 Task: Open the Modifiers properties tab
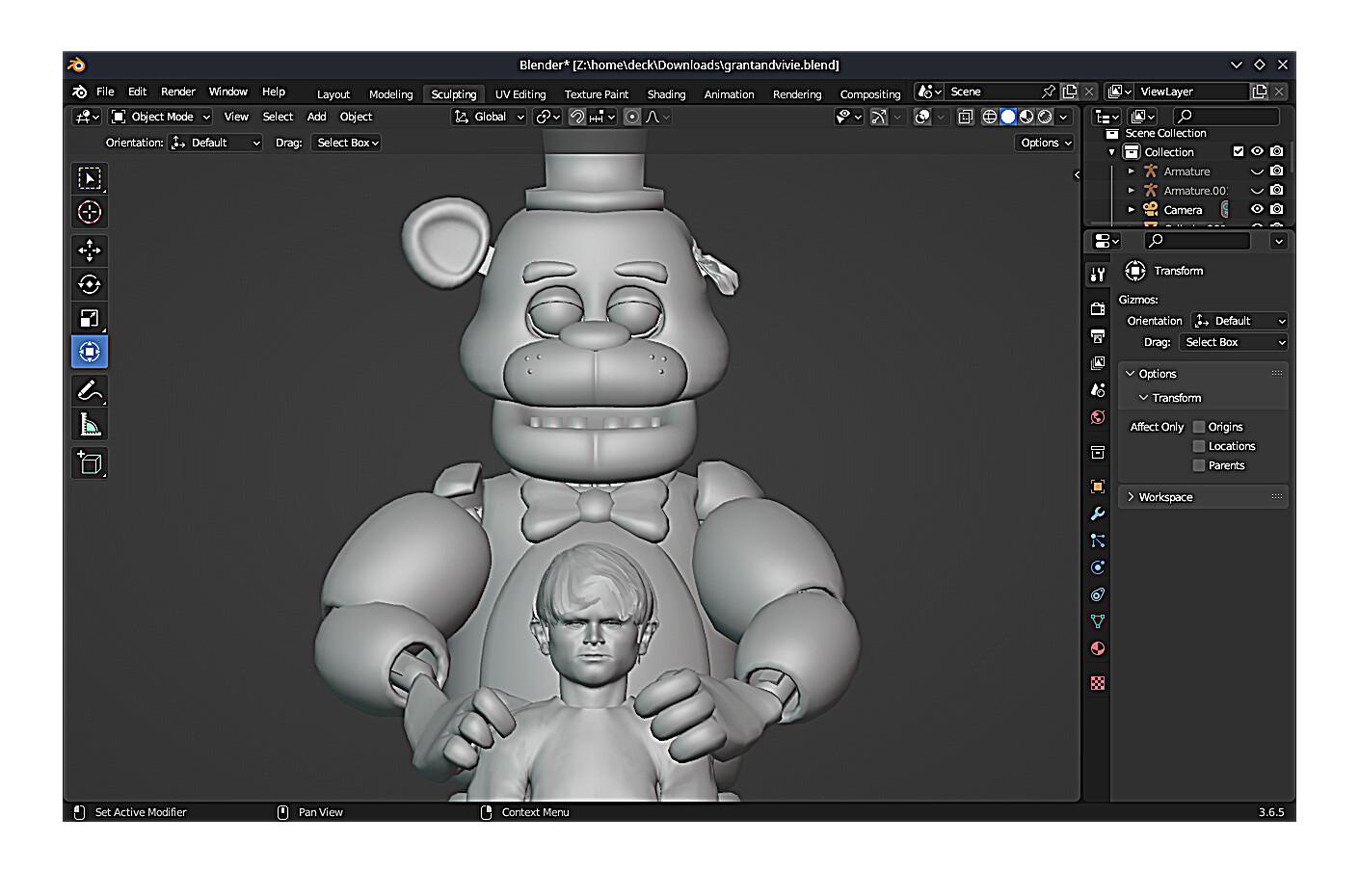pos(1097,514)
